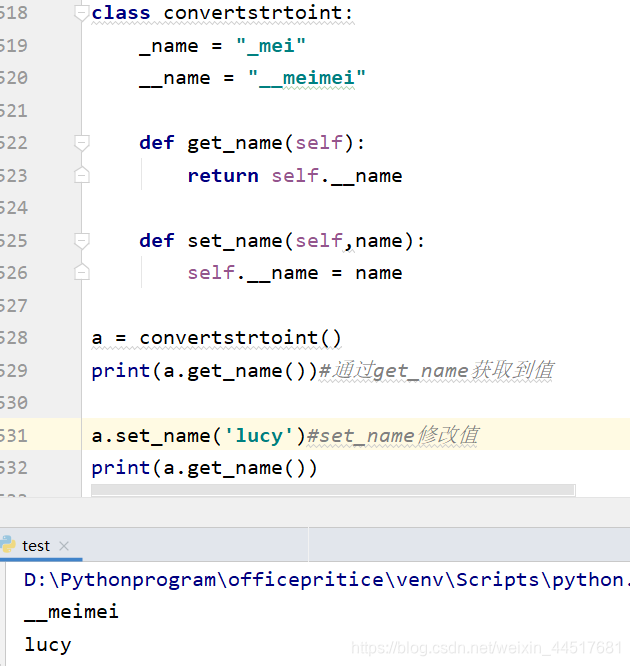Click the class name convertstrtoint on line 518
This screenshot has height=666, width=630.
point(252,13)
